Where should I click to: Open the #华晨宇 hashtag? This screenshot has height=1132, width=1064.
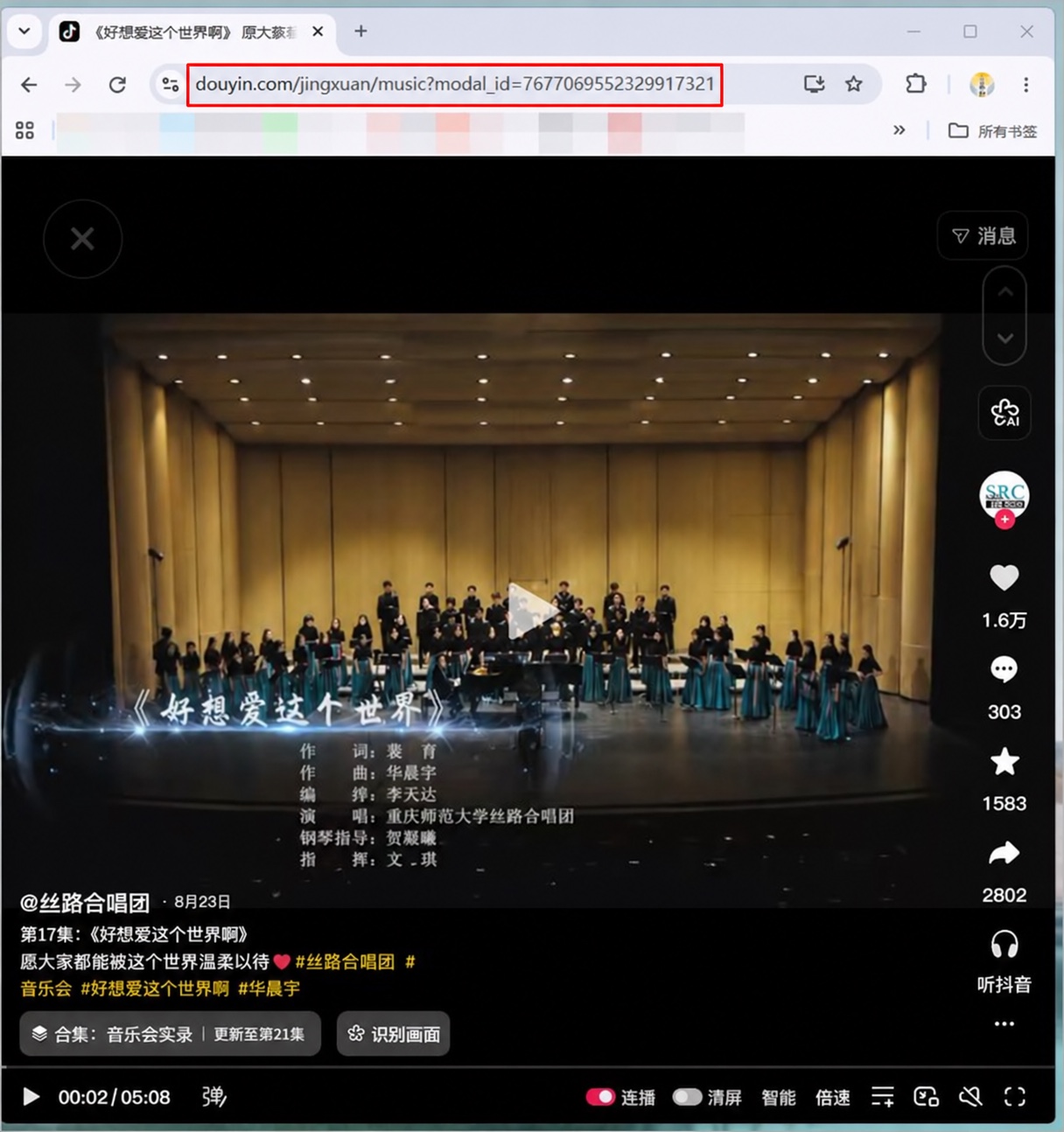[x=269, y=989]
